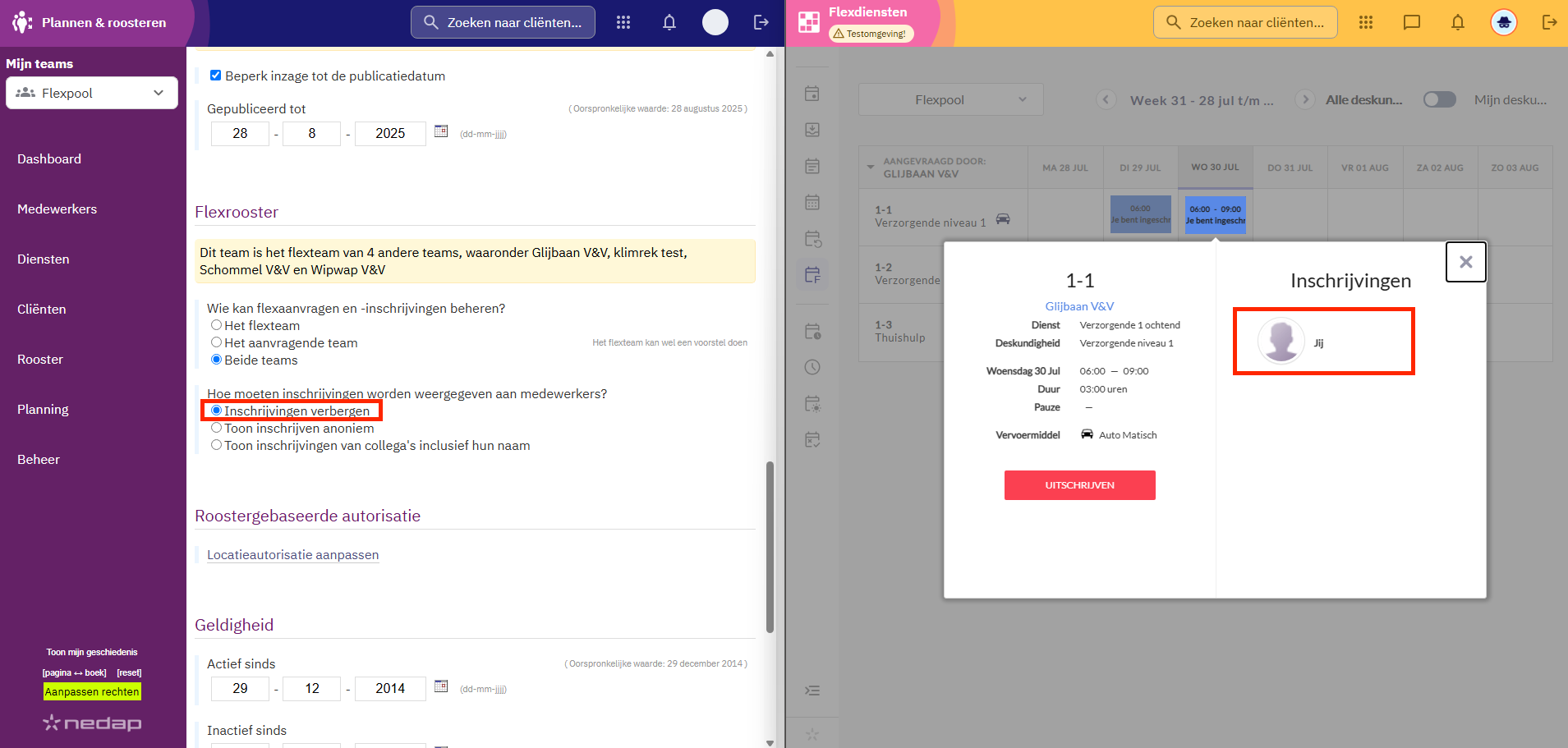1568x748 pixels.
Task: Log out of Plannen & roosteren
Action: coord(761,22)
